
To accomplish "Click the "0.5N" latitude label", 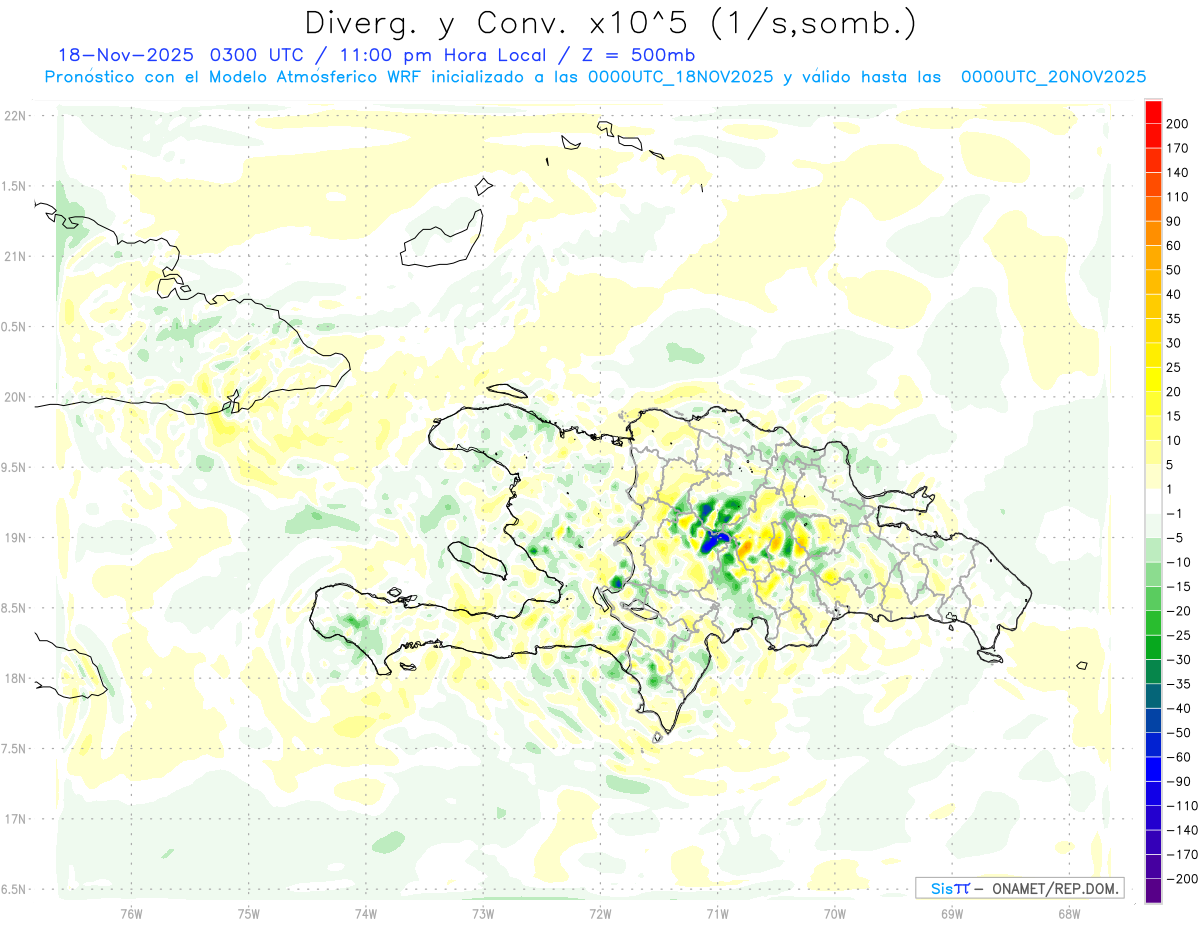I will [14, 327].
